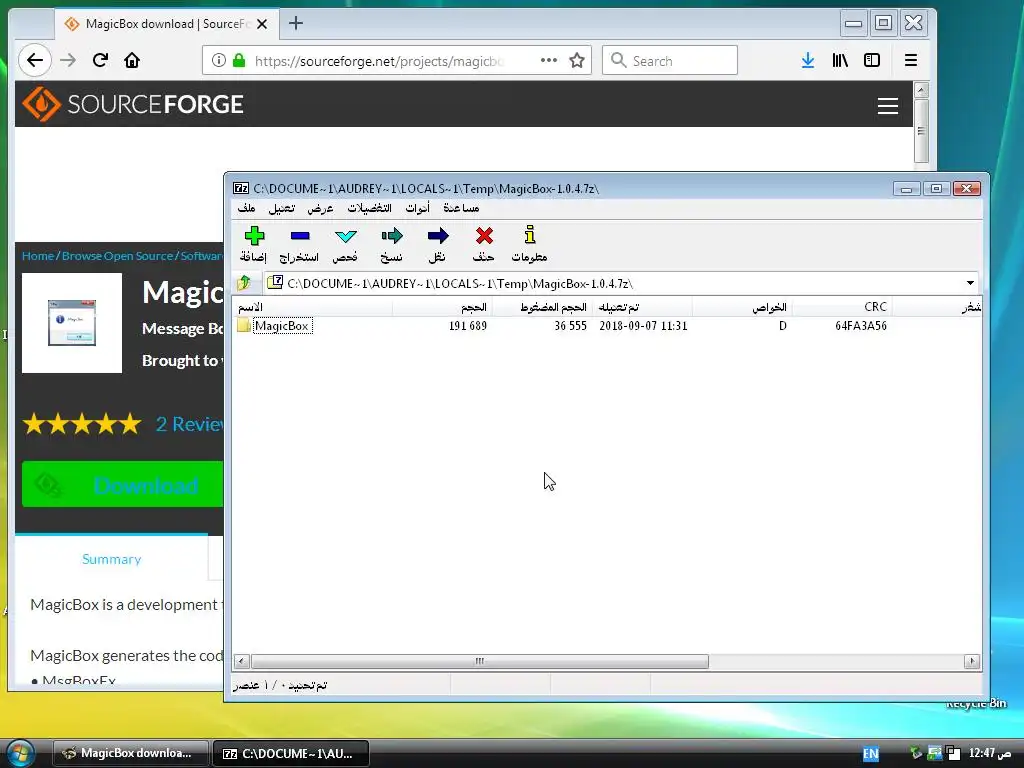Bookmark this page with the star icon
Screen dimensions: 1024x768
point(577,61)
